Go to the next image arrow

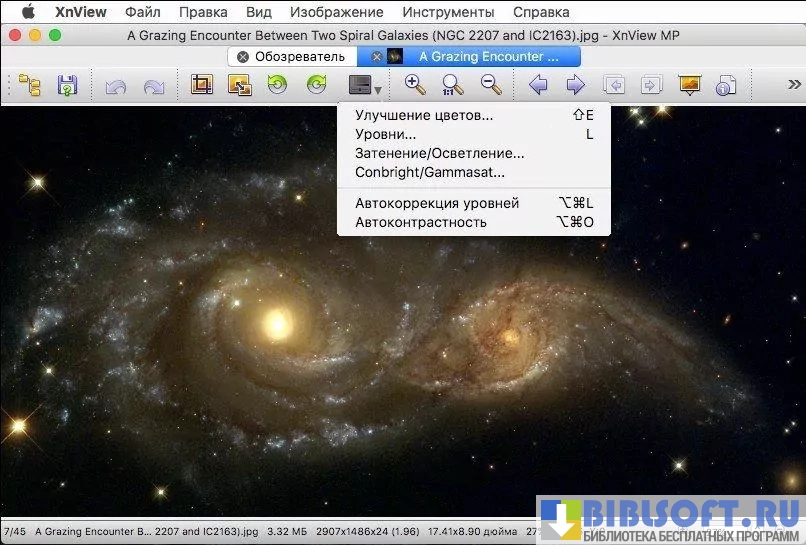point(575,86)
